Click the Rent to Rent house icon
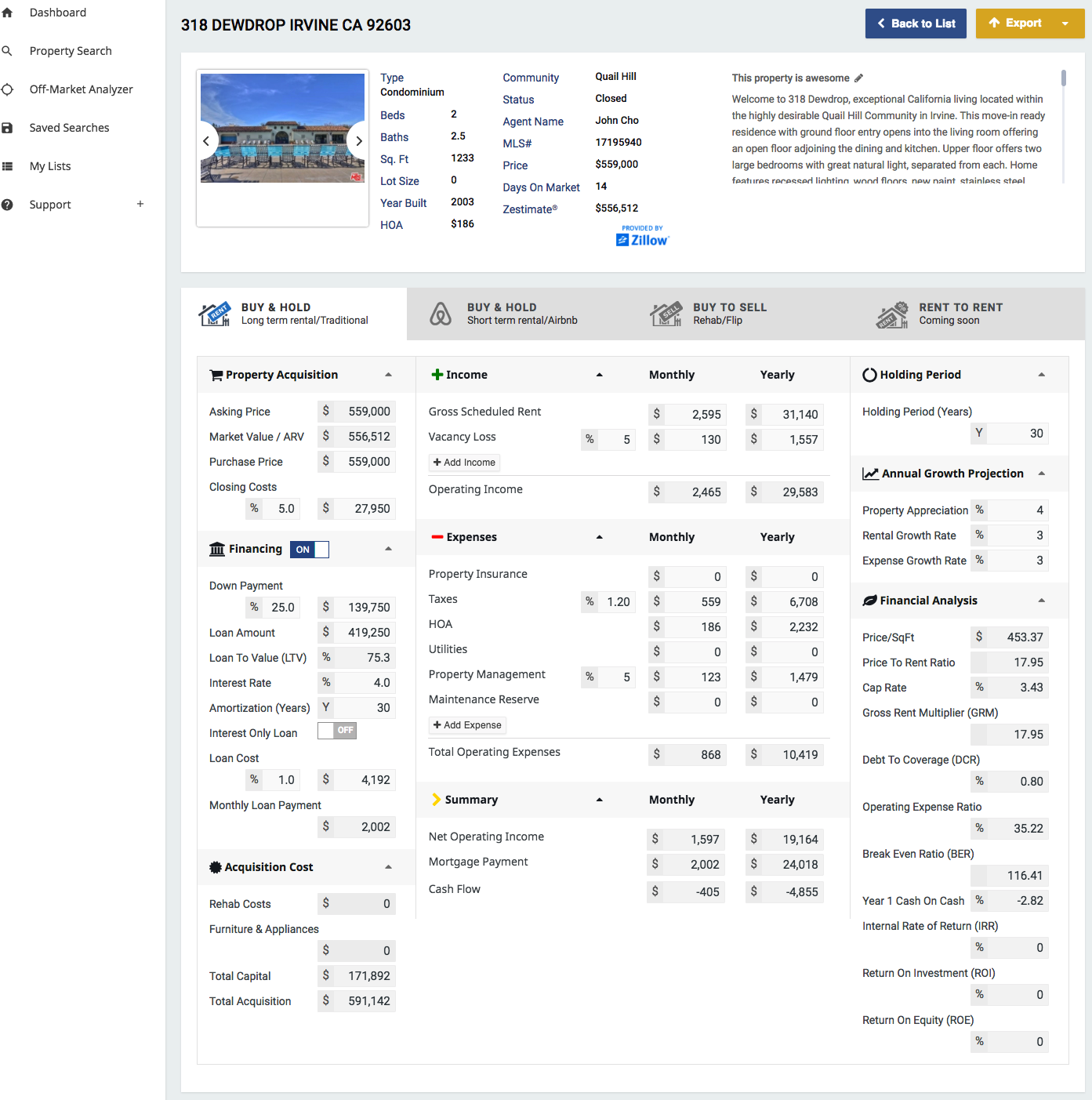This screenshot has width=1092, height=1100. (x=892, y=314)
